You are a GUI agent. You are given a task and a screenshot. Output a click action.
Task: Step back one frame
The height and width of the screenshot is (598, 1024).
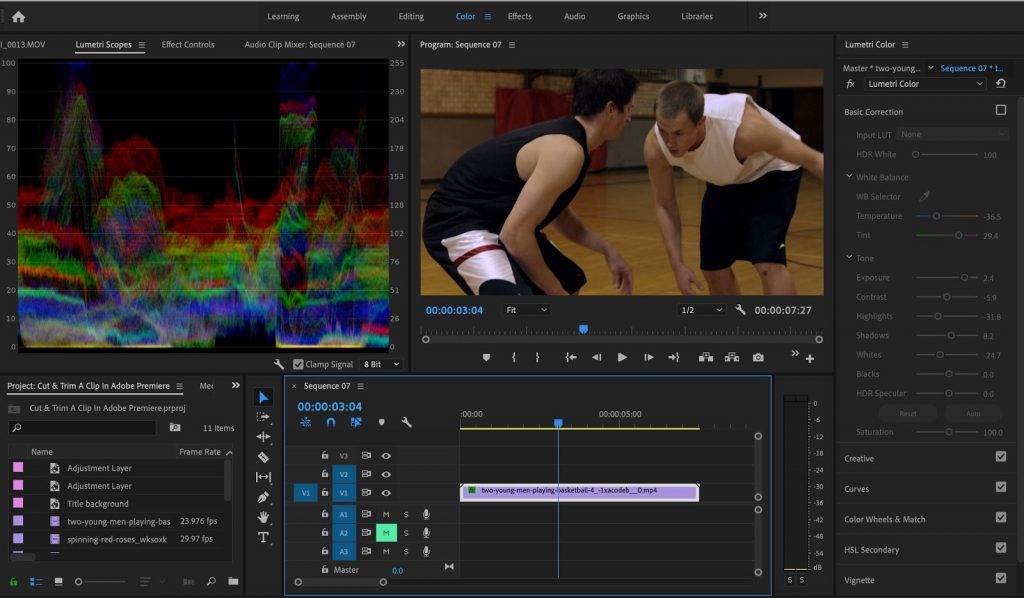tap(596, 357)
